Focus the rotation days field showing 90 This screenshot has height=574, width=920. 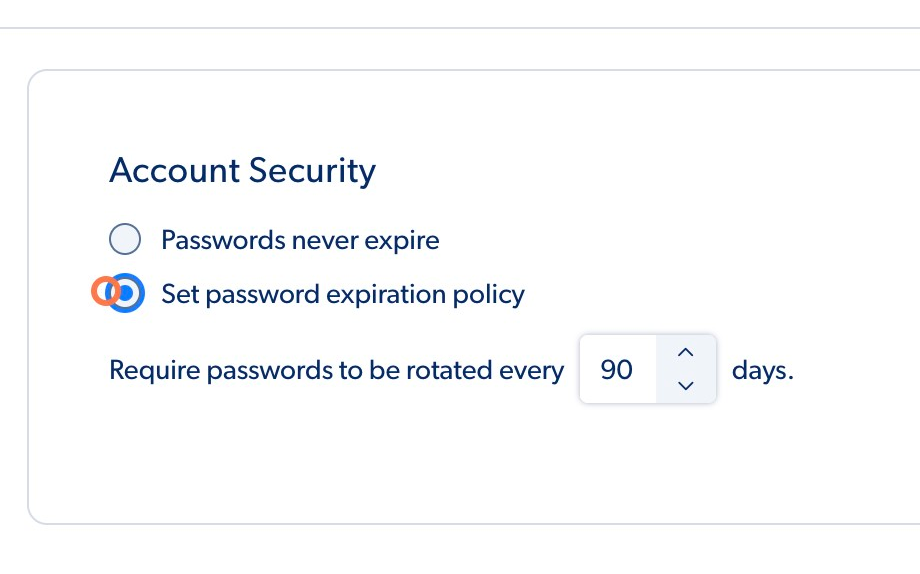point(618,370)
